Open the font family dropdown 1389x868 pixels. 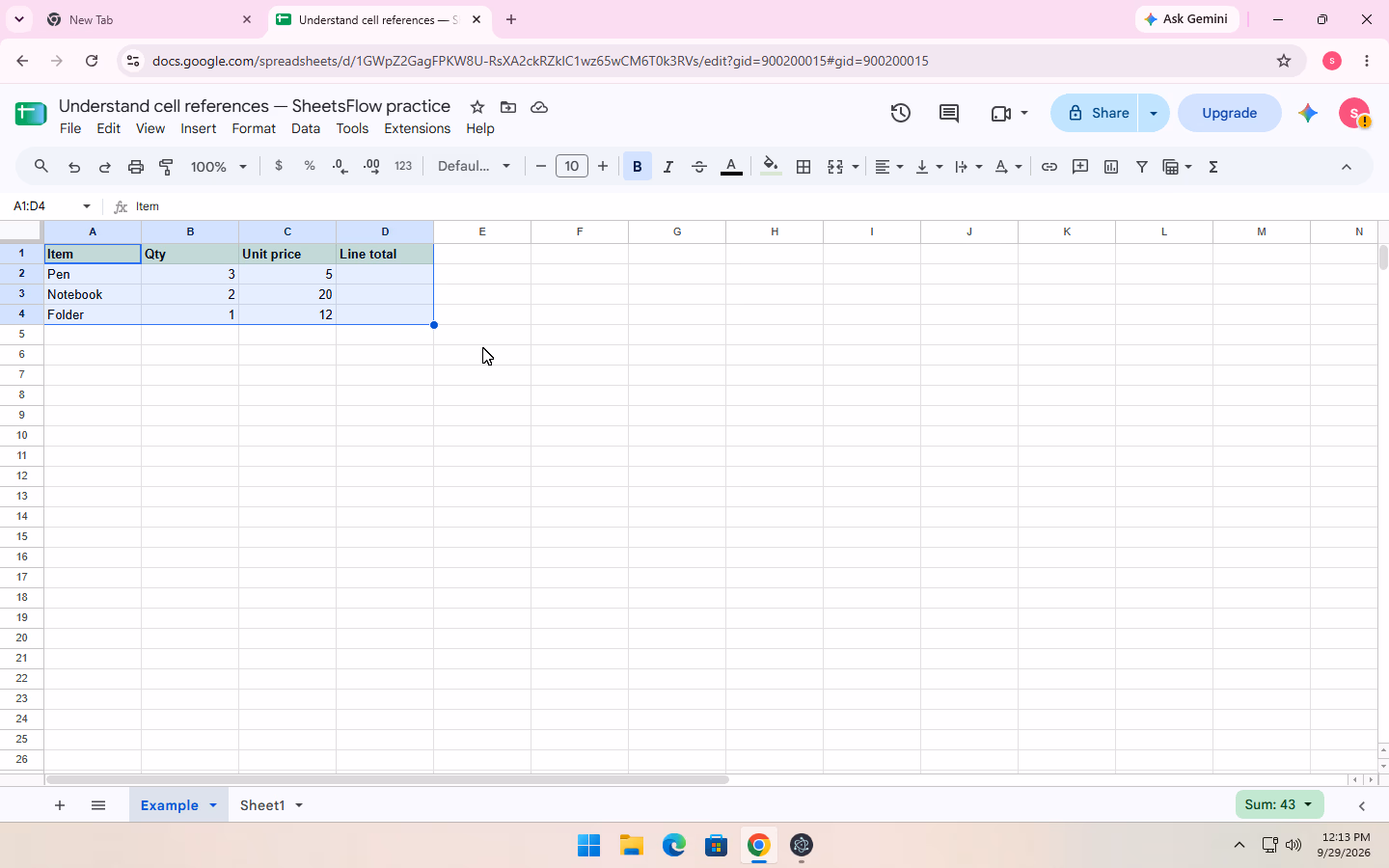coord(474,166)
